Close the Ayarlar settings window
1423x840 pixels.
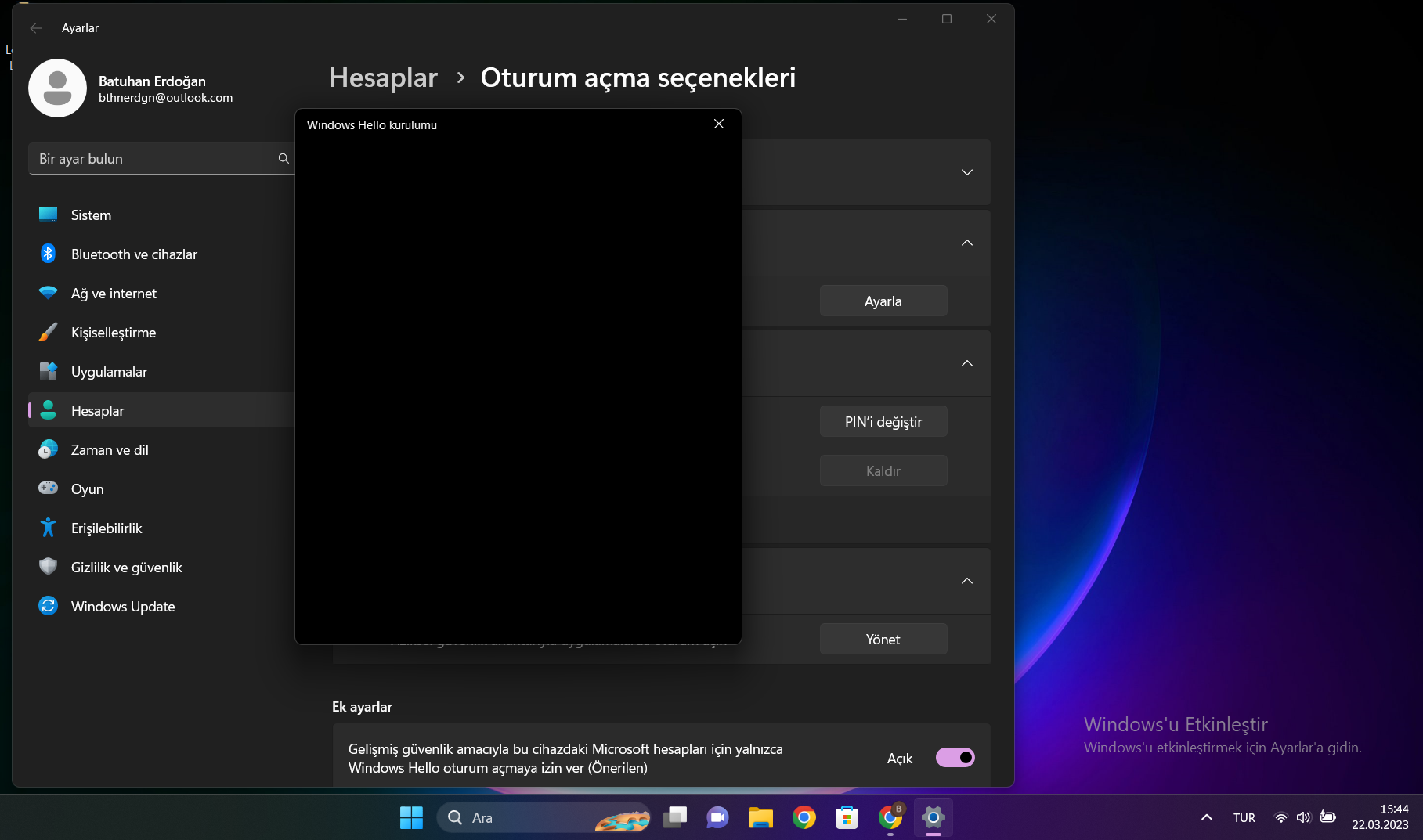tap(991, 19)
